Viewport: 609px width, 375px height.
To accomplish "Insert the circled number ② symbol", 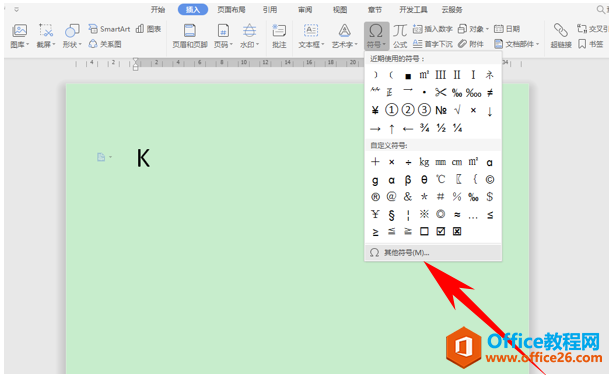I will click(x=408, y=110).
